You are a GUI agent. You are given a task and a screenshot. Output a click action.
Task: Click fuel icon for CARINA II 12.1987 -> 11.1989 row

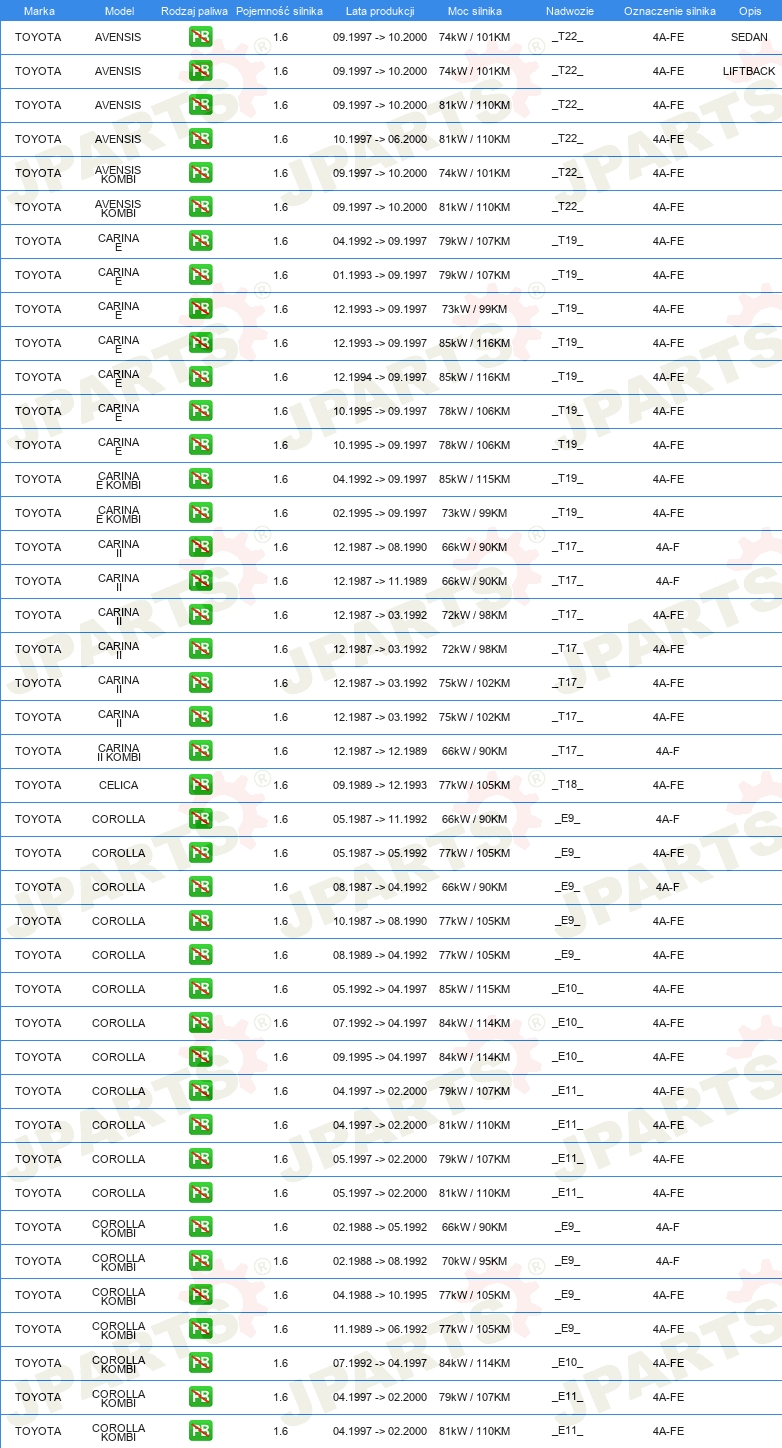200,581
